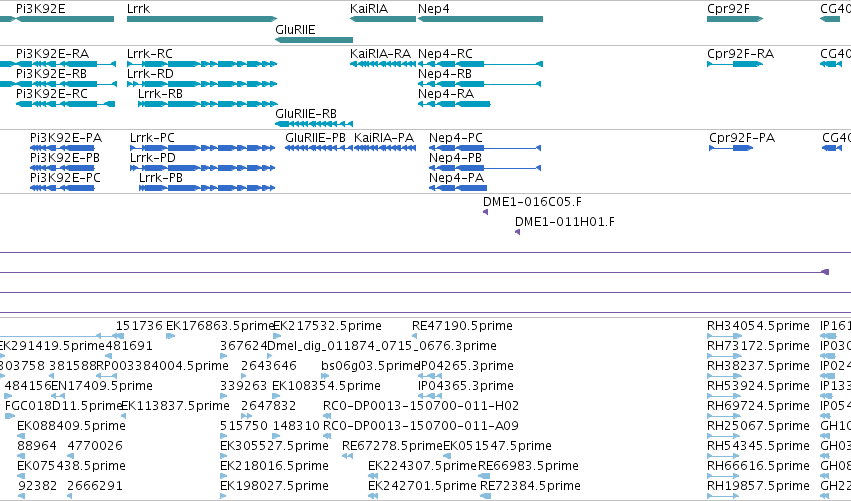Select the GluRIIE gene feature
This screenshot has width=851, height=501.
tap(314, 40)
